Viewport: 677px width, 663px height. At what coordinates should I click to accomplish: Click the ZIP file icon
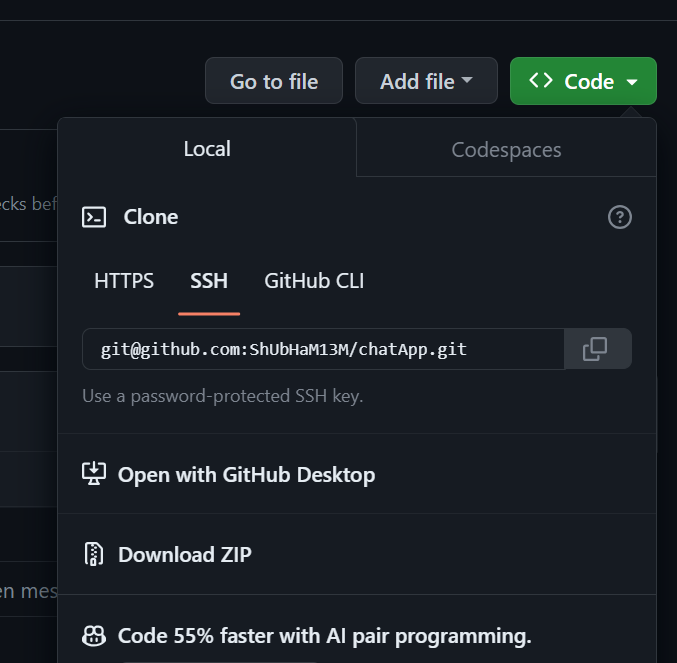(94, 554)
